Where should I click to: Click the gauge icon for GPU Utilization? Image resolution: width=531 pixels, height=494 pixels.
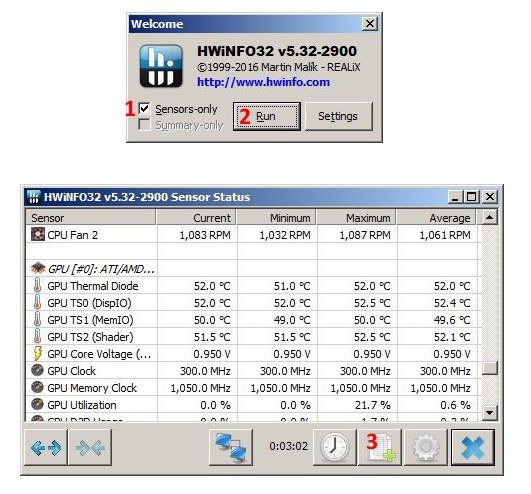(37, 404)
